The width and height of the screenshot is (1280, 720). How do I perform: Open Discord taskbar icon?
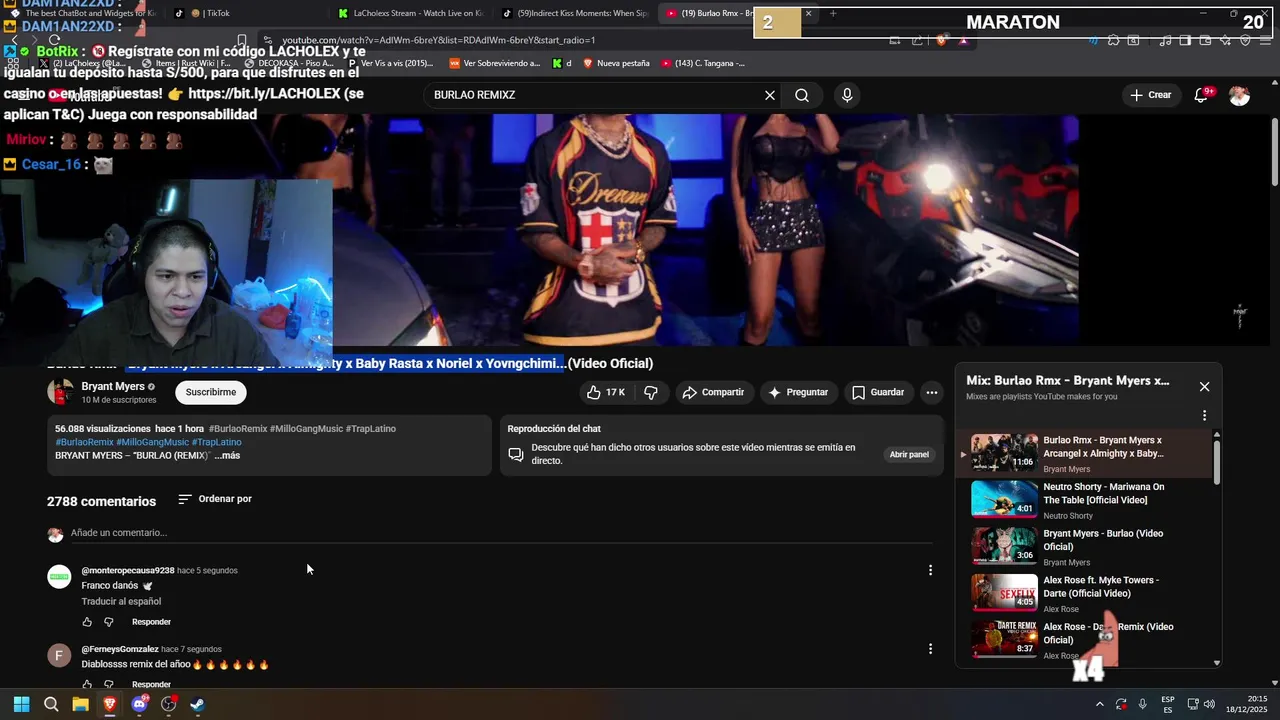pyautogui.click(x=139, y=704)
